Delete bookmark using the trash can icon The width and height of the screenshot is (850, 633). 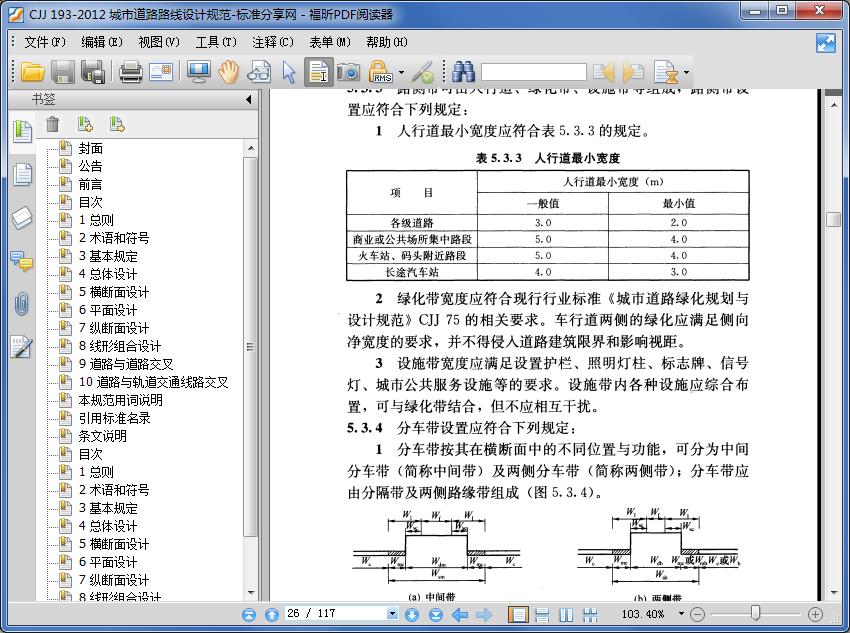(53, 124)
